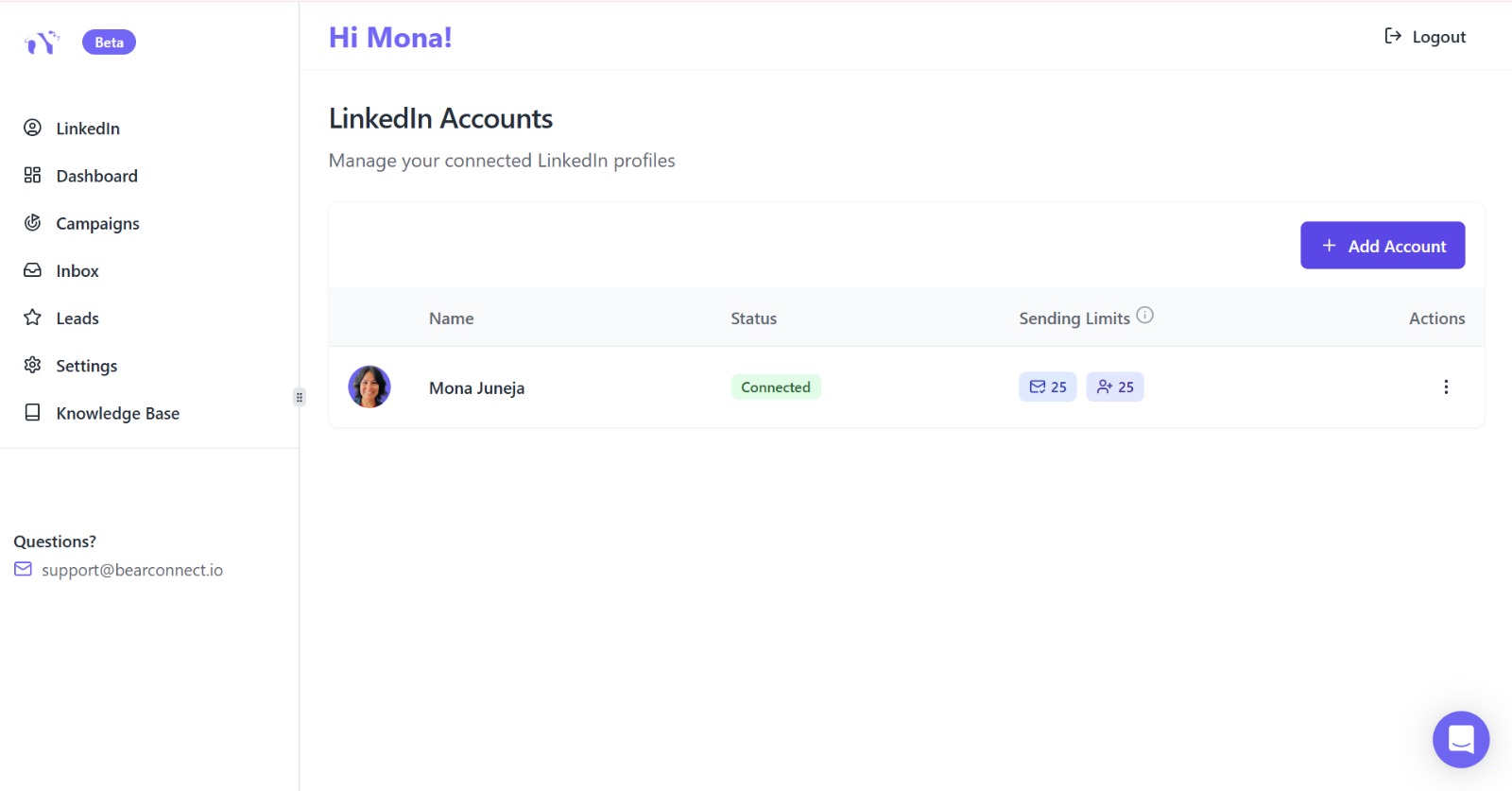Click the Sending Limits info icon
The height and width of the screenshot is (791, 1512).
coord(1144,316)
